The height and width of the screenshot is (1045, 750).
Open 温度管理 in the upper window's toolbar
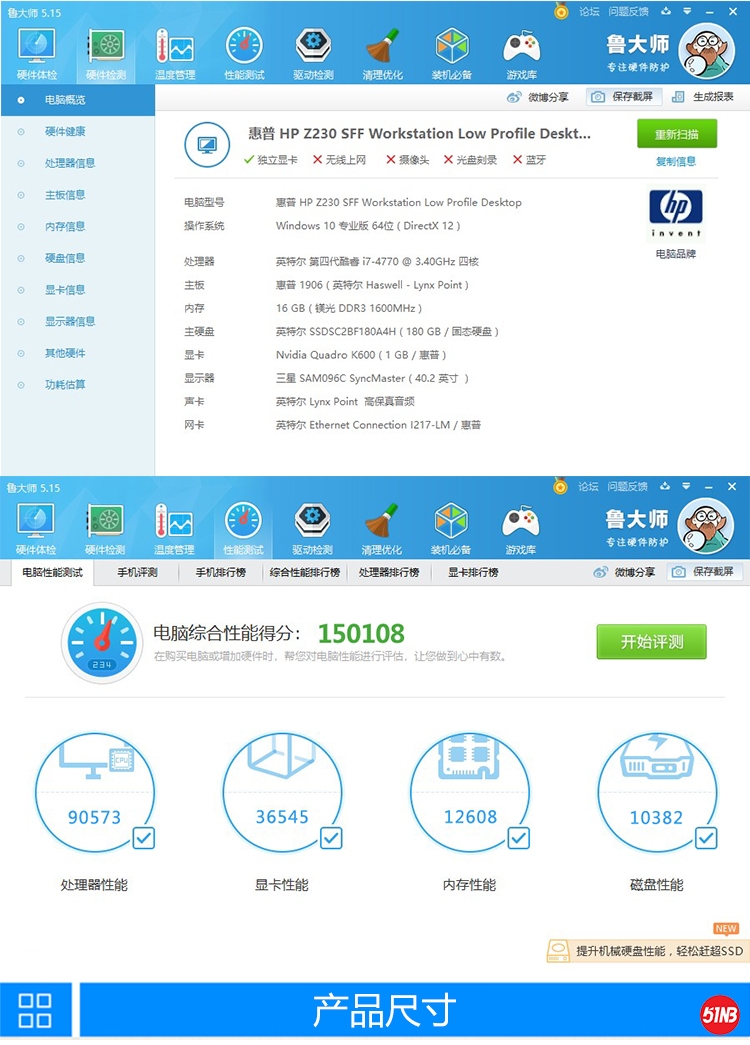tap(175, 55)
